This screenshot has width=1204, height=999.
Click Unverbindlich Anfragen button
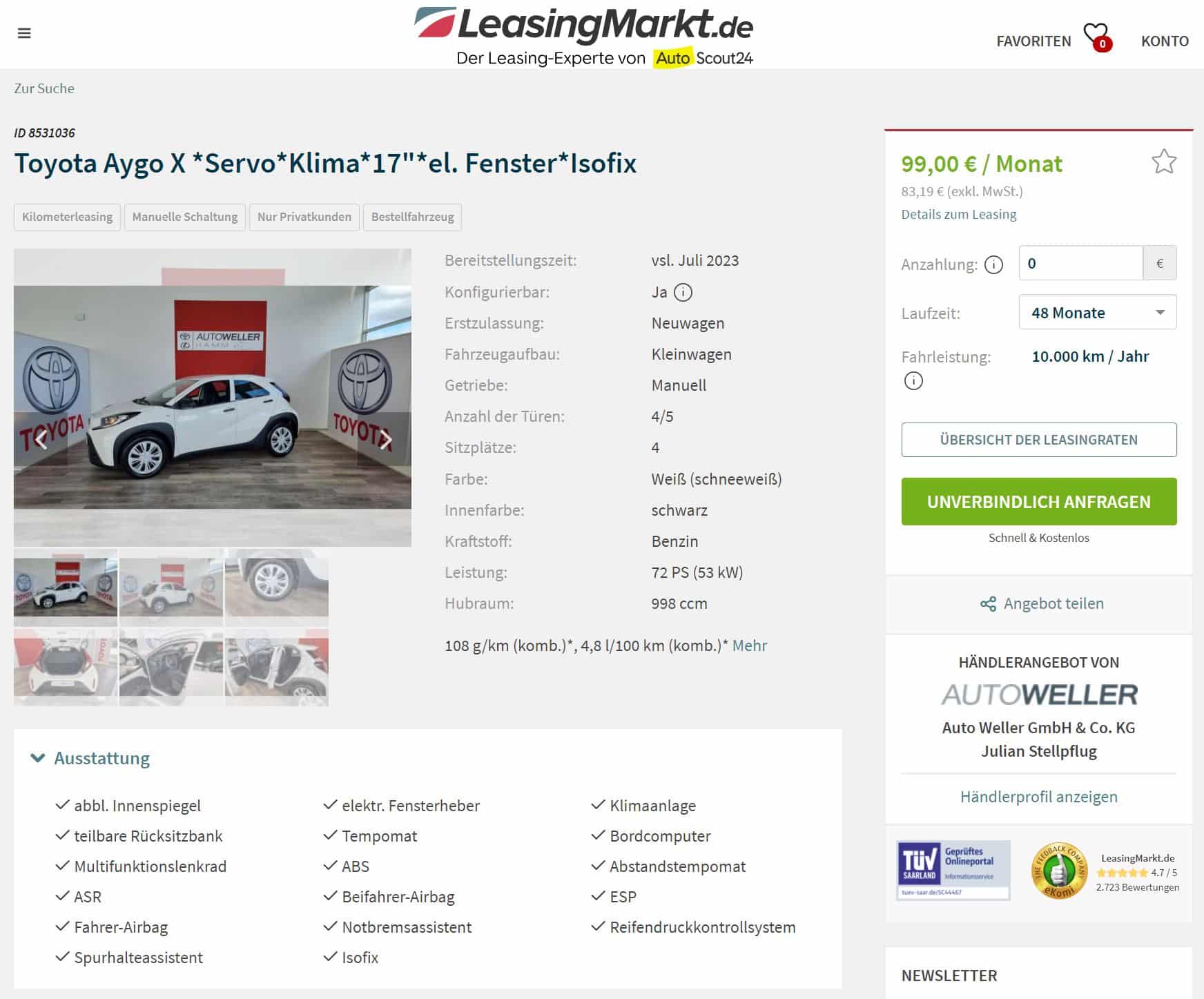tap(1038, 502)
